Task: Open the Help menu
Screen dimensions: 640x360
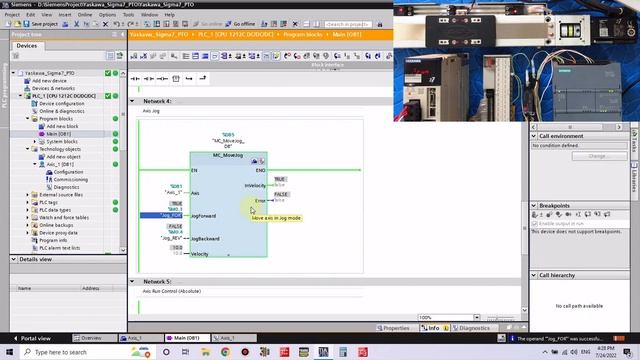Action: (x=169, y=15)
